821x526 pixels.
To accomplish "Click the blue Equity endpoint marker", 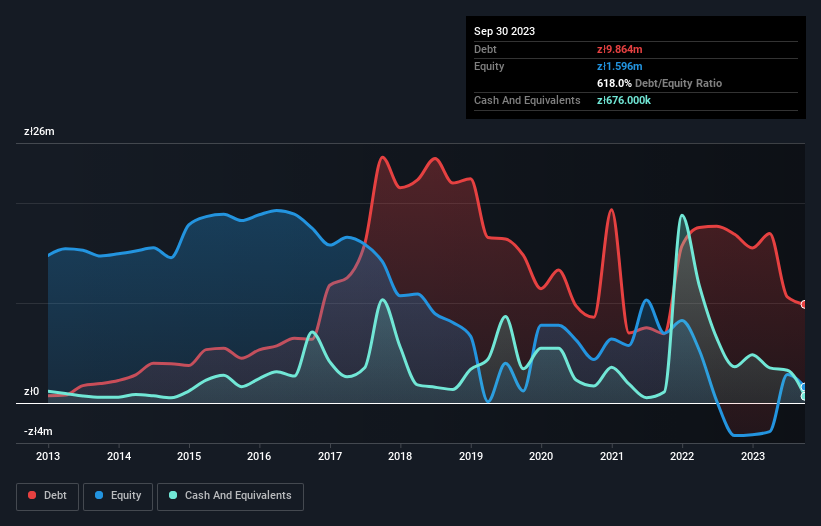I will [804, 387].
